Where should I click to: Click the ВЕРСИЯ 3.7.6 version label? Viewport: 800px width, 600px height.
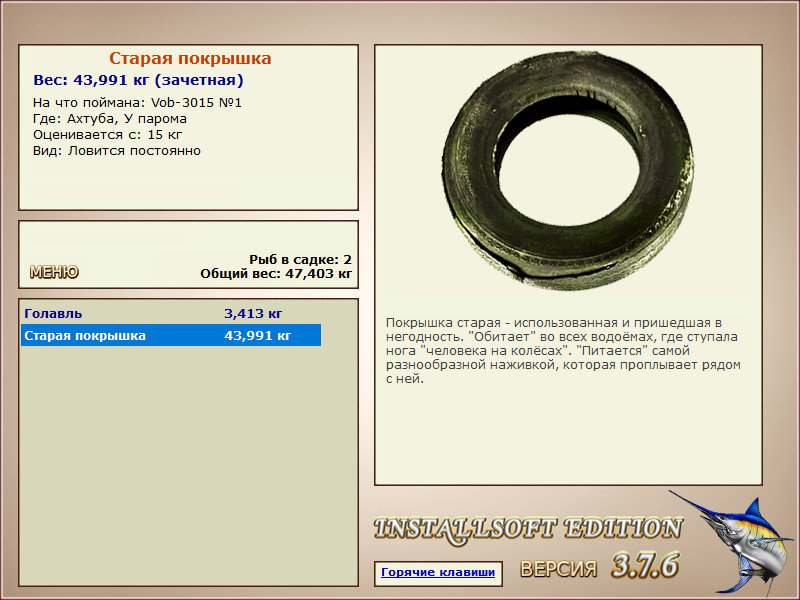[599, 566]
